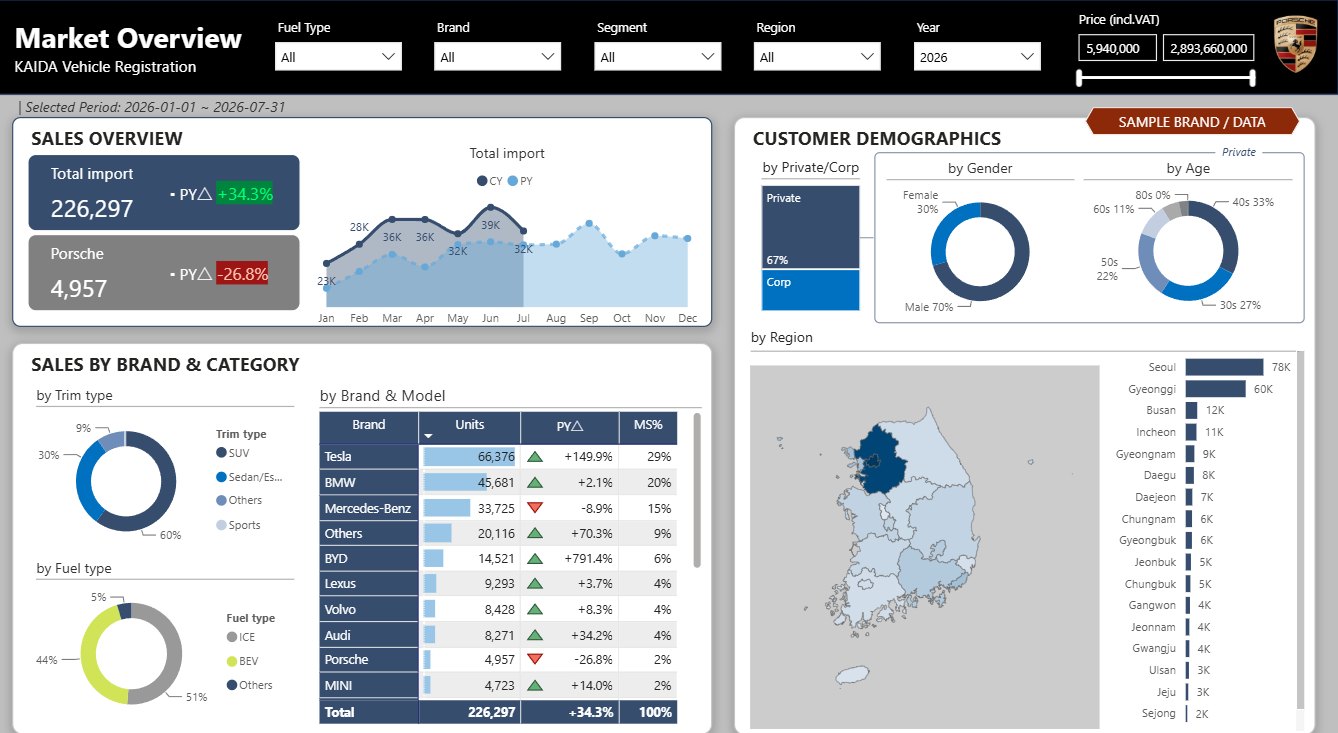This screenshot has height=733, width=1338.
Task: Click the minimum price field showing 5,940,000
Action: tap(1118, 47)
